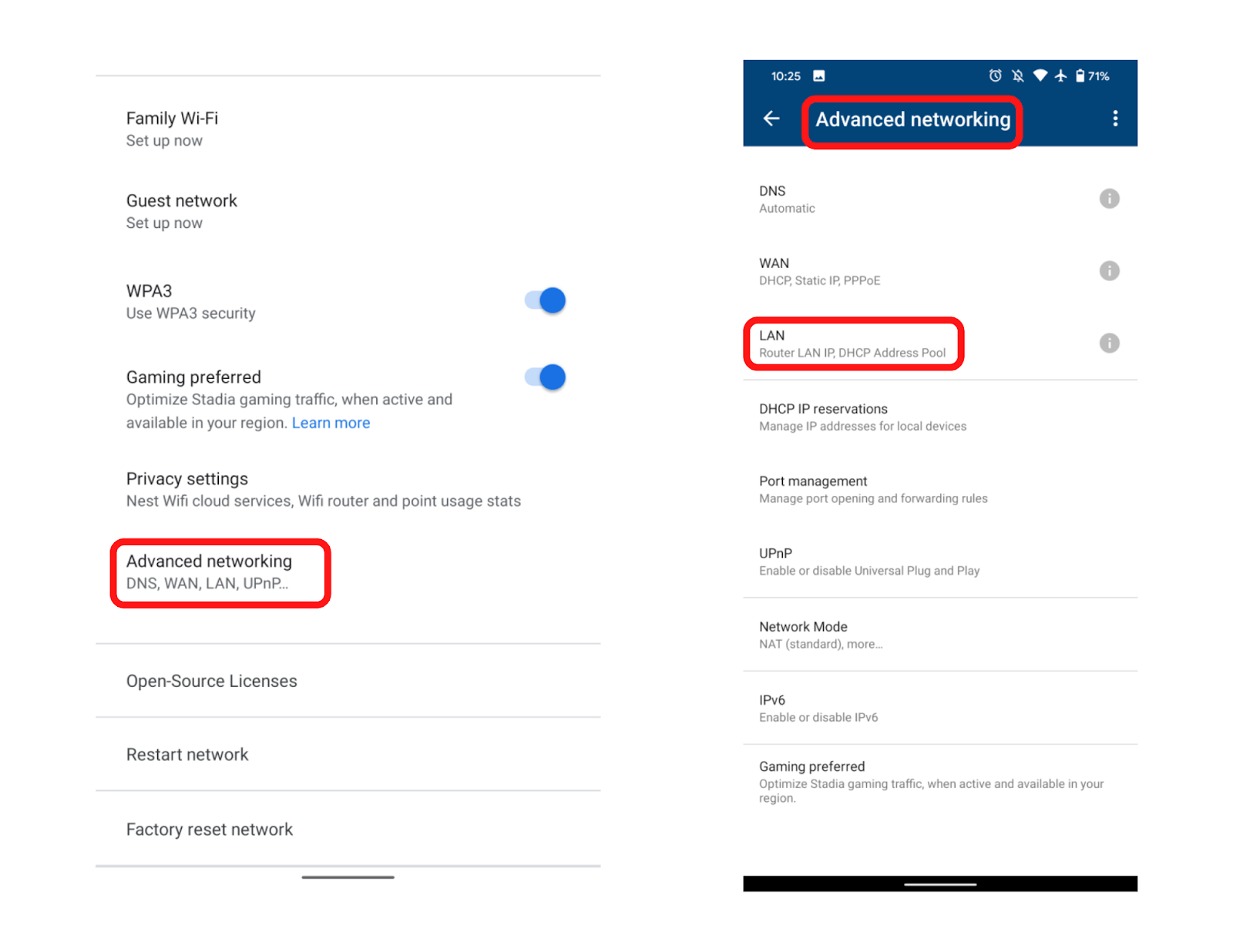
Task: Open the Learn more link
Action: pyautogui.click(x=331, y=423)
